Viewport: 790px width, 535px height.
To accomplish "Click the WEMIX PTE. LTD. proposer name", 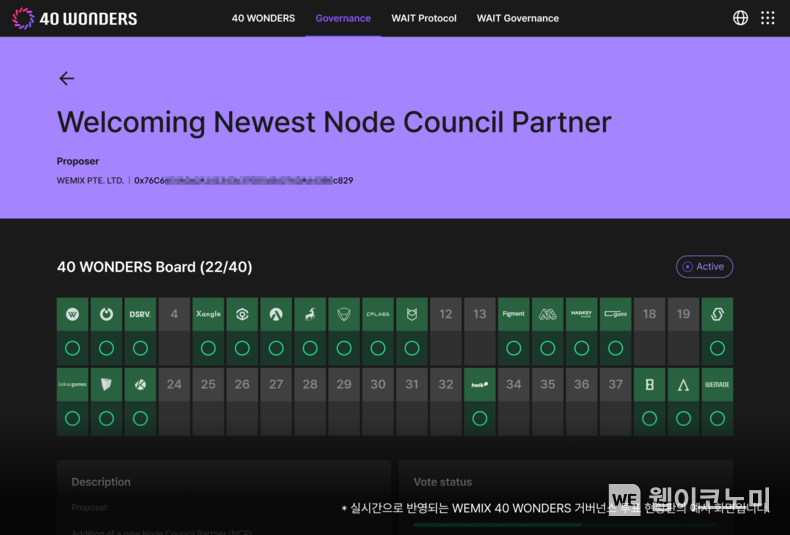I will pos(90,180).
